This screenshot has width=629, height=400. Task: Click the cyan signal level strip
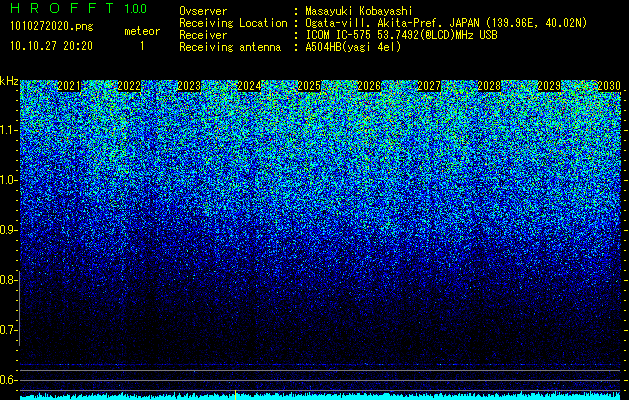point(321,397)
